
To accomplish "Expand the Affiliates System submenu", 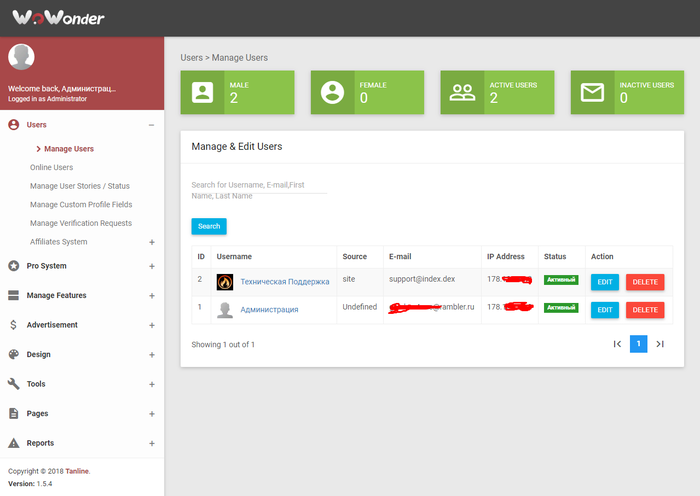I will 152,242.
